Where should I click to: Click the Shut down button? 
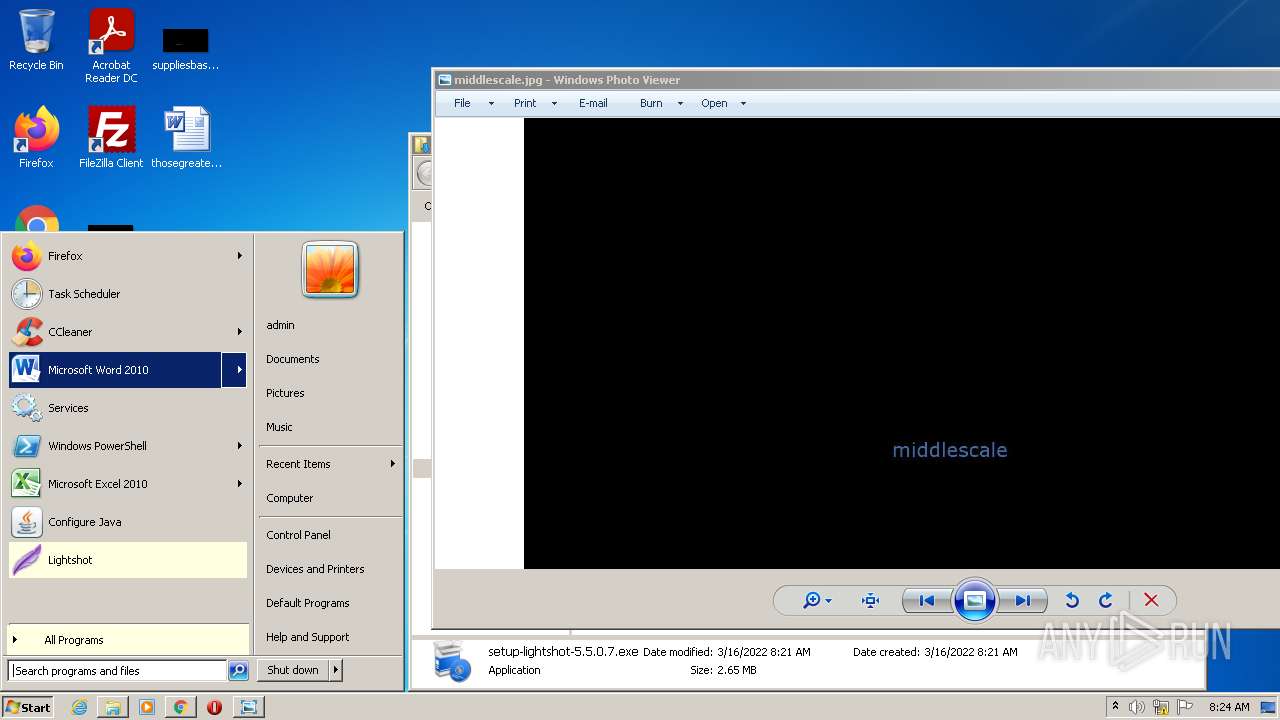point(293,670)
